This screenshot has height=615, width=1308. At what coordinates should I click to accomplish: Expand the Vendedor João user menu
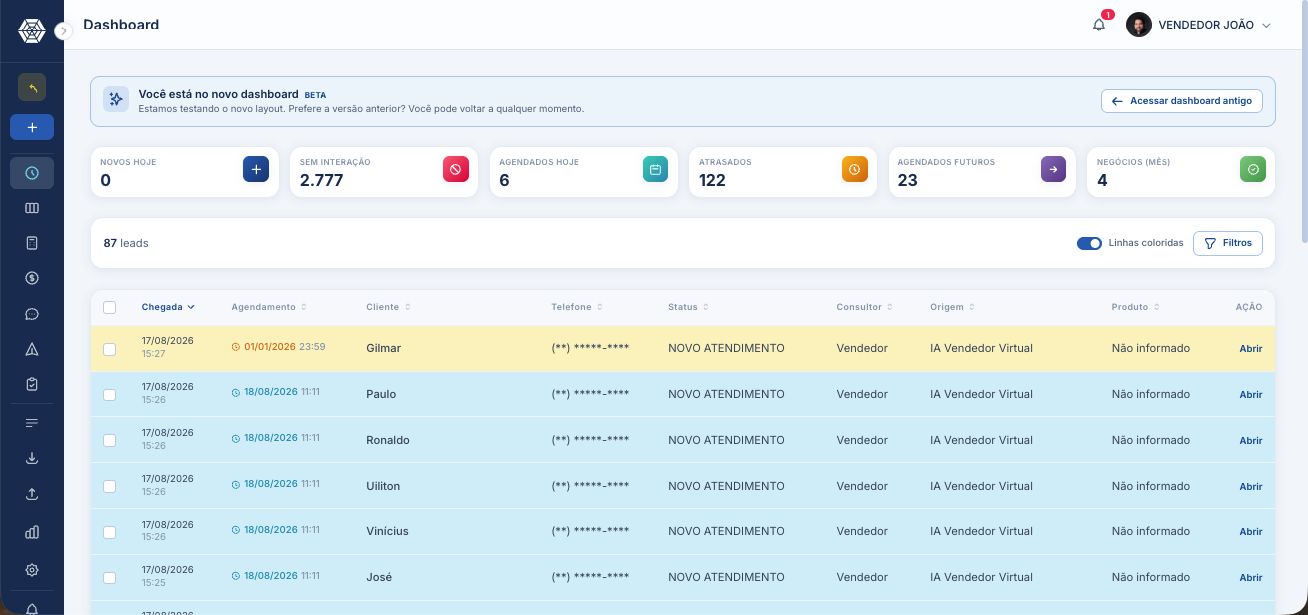tap(1198, 25)
